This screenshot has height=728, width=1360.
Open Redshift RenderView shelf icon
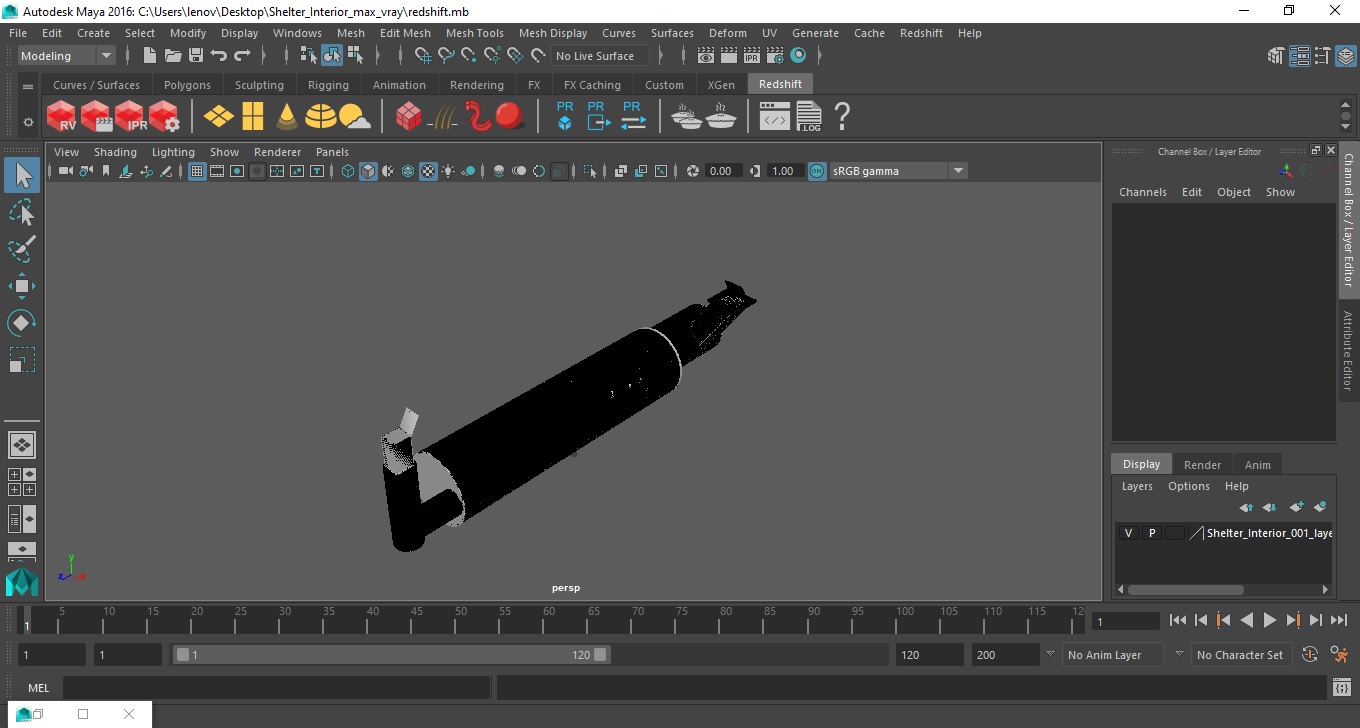62,116
